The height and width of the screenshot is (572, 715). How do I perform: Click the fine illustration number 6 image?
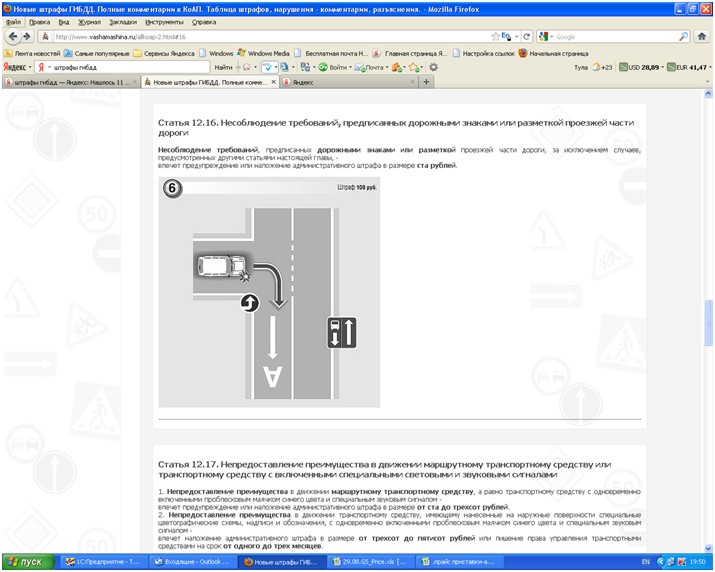tap(269, 292)
